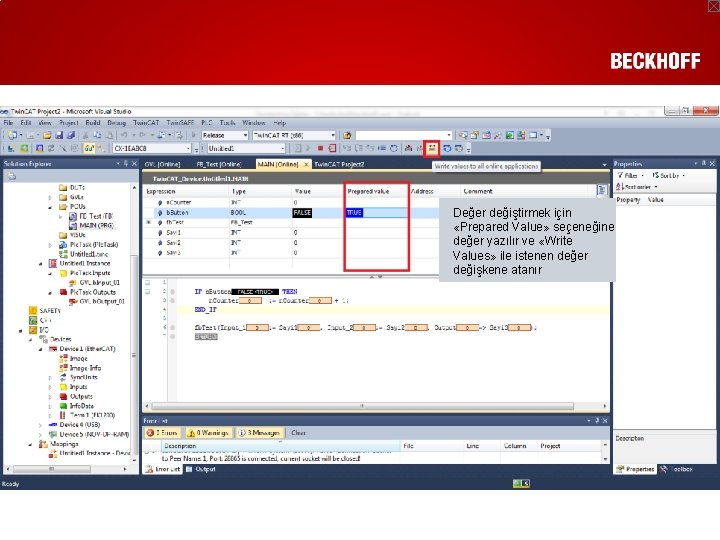Image resolution: width=720 pixels, height=540 pixels.
Task: Click the code editor horizontal scrollbar
Action: [362, 406]
